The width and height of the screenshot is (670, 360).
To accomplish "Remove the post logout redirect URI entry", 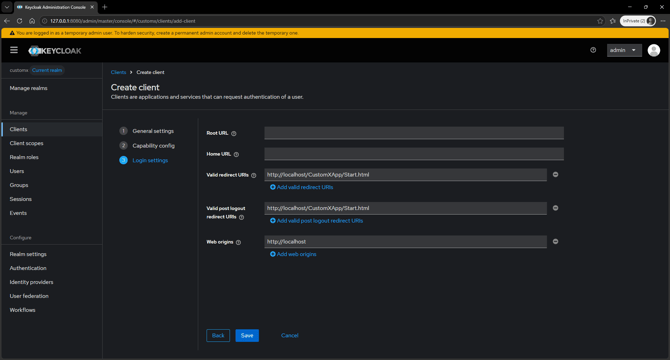I will (x=555, y=208).
